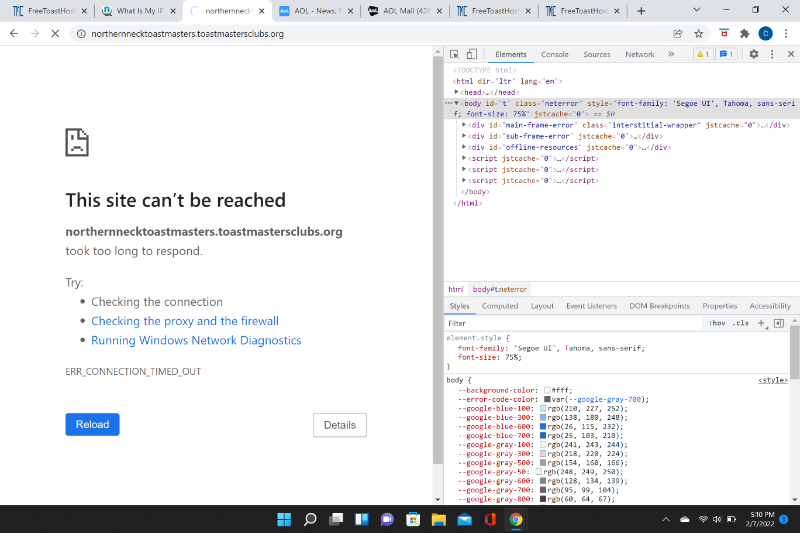Click the address bar URL
Screen dimensions: 800x533
click(x=187, y=34)
